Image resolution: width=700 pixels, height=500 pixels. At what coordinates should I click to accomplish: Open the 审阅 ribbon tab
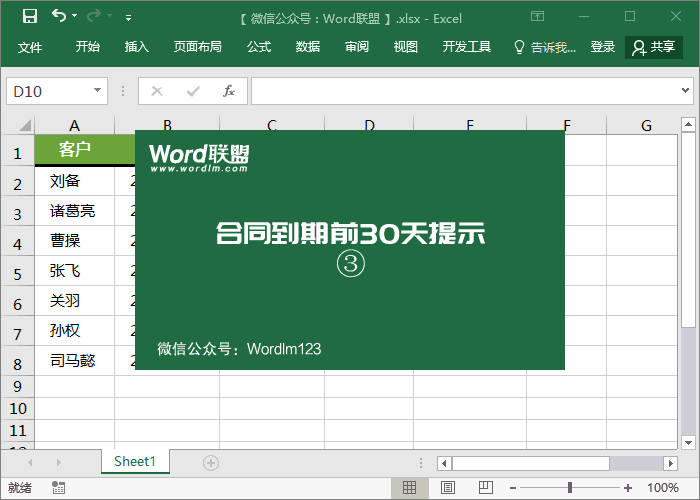356,46
